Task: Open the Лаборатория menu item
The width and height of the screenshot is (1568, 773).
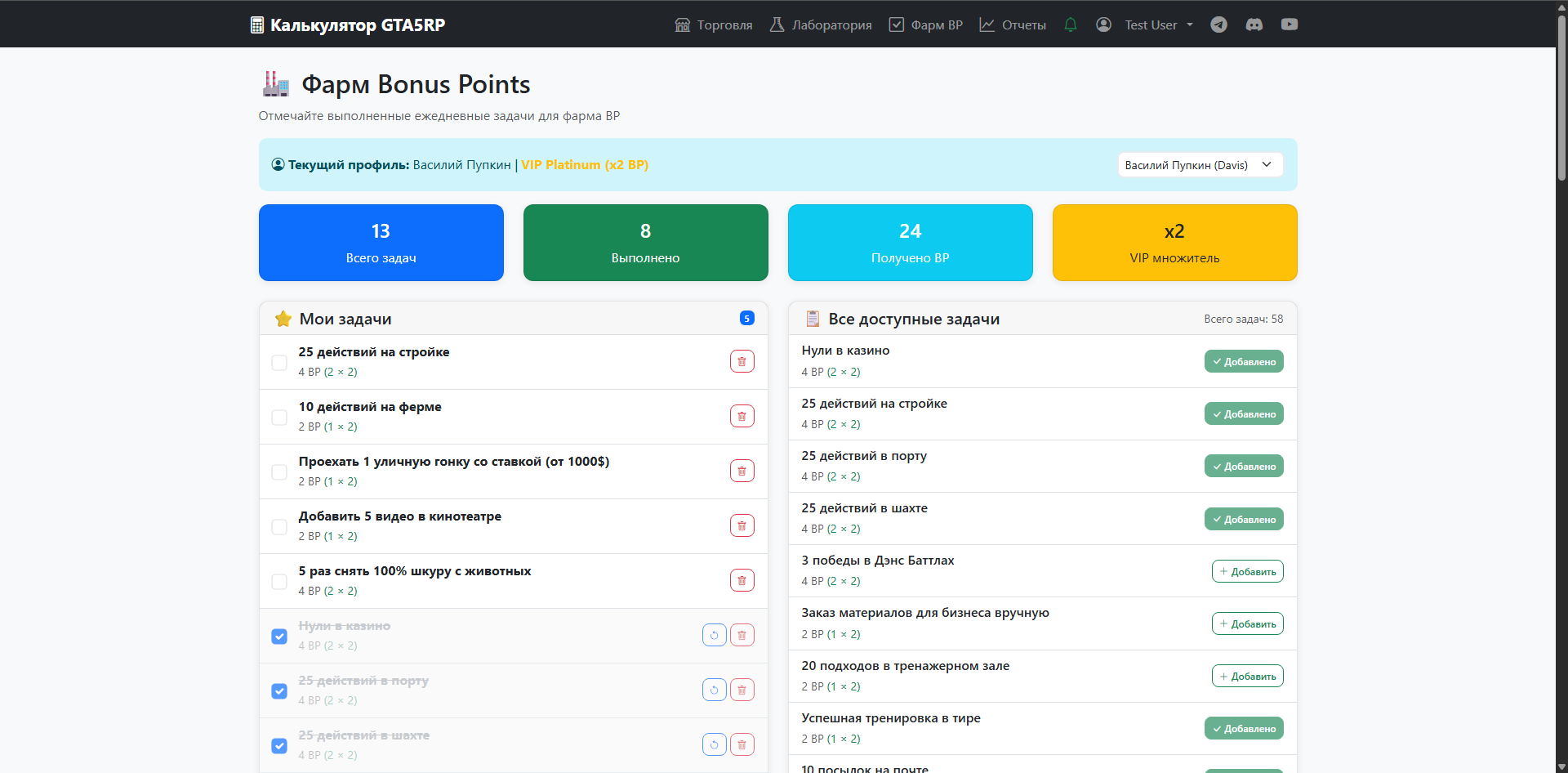Action: 821,25
